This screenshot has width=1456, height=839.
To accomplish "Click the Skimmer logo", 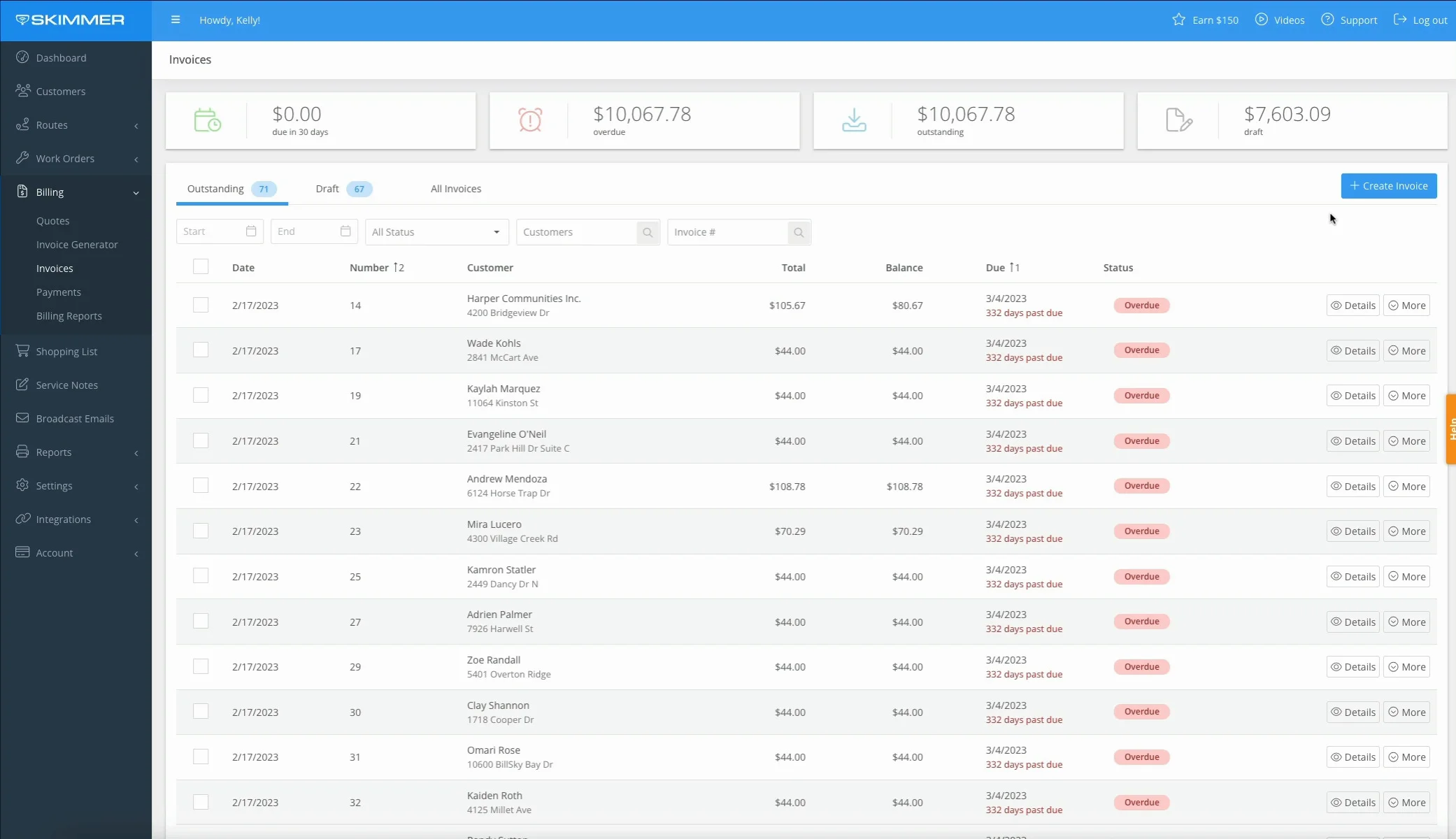I will tap(70, 20).
